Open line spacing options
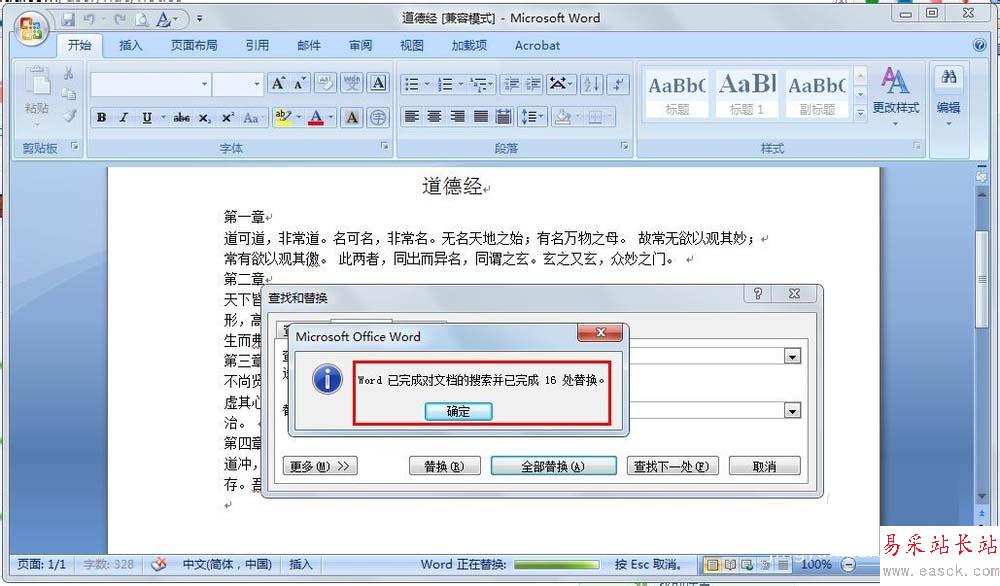Viewport: 1000px width, 586px height. 533,117
